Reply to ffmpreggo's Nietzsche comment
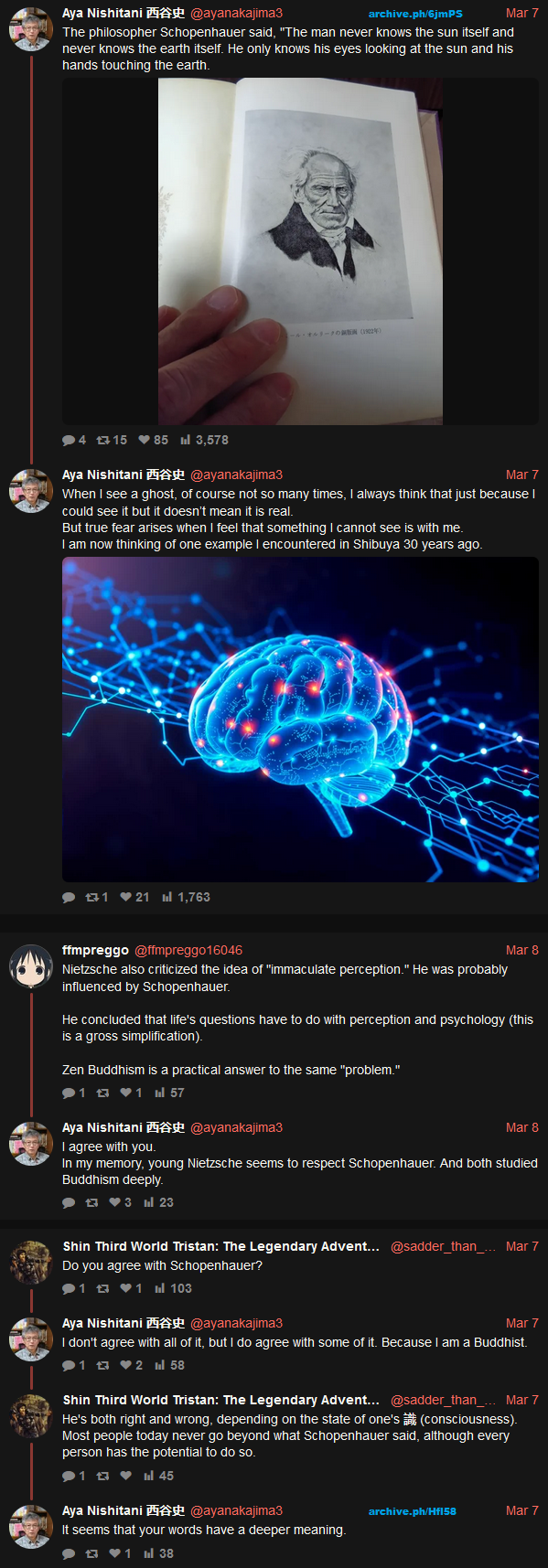 pos(69,1093)
